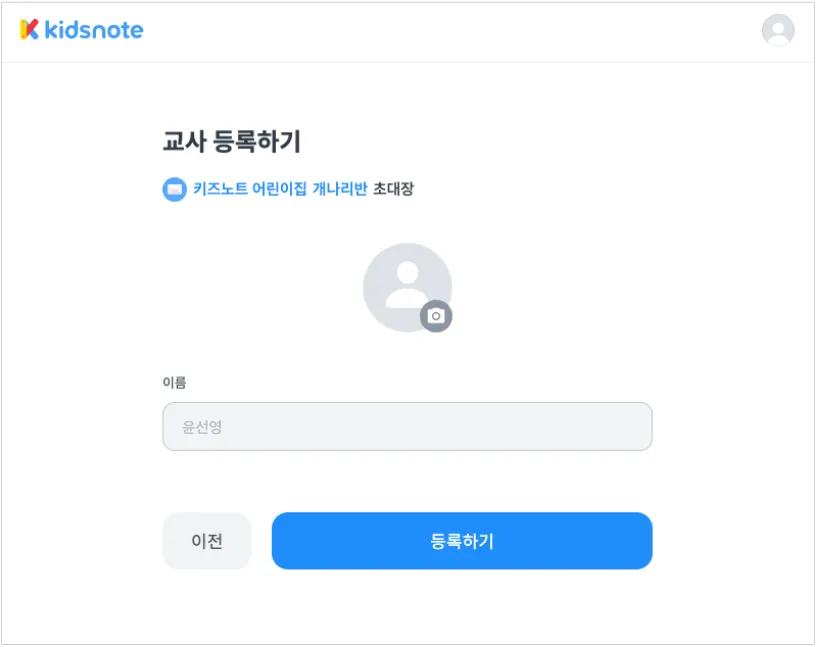Go back with the 이전 button
This screenshot has height=647, width=818.
click(x=206, y=541)
